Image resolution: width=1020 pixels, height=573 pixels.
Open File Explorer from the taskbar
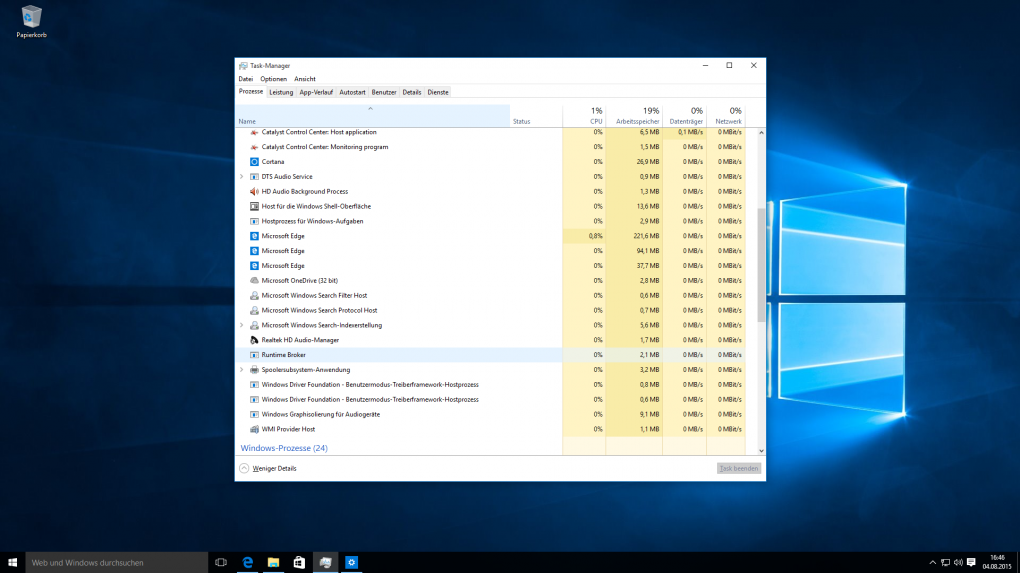(273, 563)
